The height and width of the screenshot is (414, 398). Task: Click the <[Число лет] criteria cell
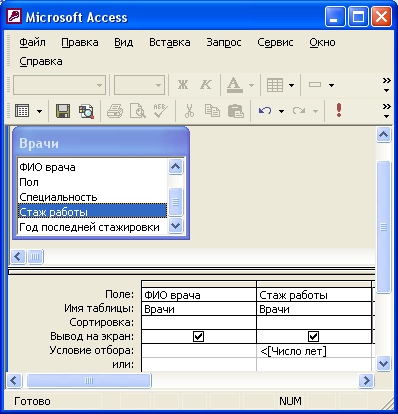coord(314,351)
